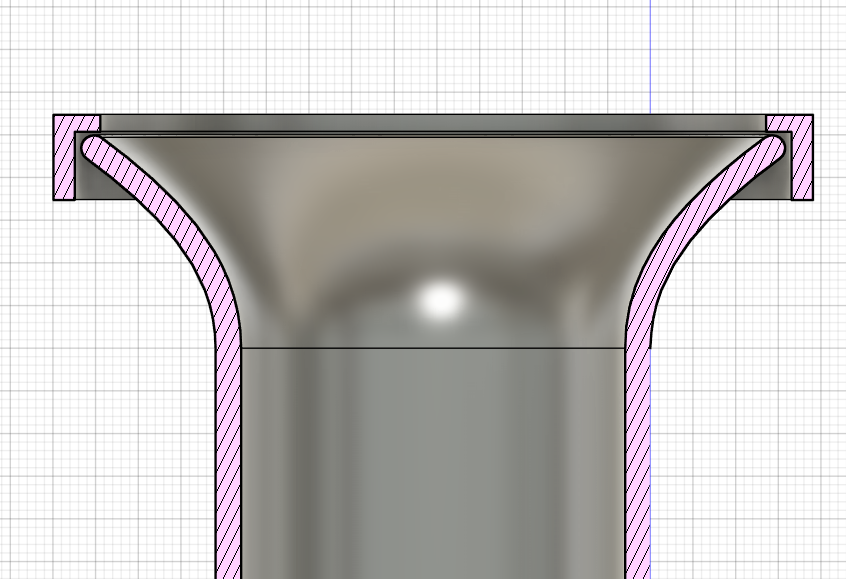The width and height of the screenshot is (846, 579).
Task: Select the left flange ring hatched cross-section
Action: [64, 165]
